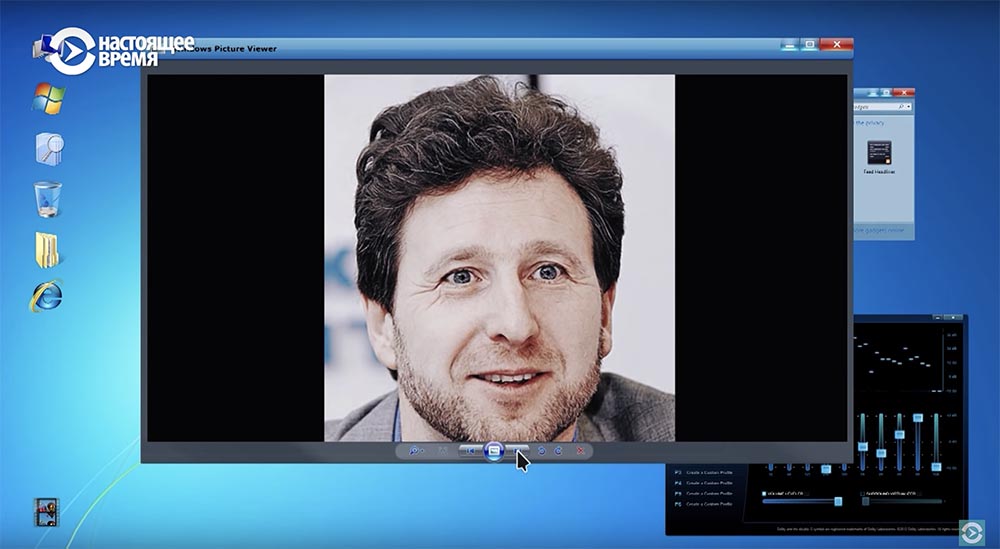Screen dimensions: 1000x549
Task: Open the yellow folder desktop icon
Action: pyautogui.click(x=47, y=249)
